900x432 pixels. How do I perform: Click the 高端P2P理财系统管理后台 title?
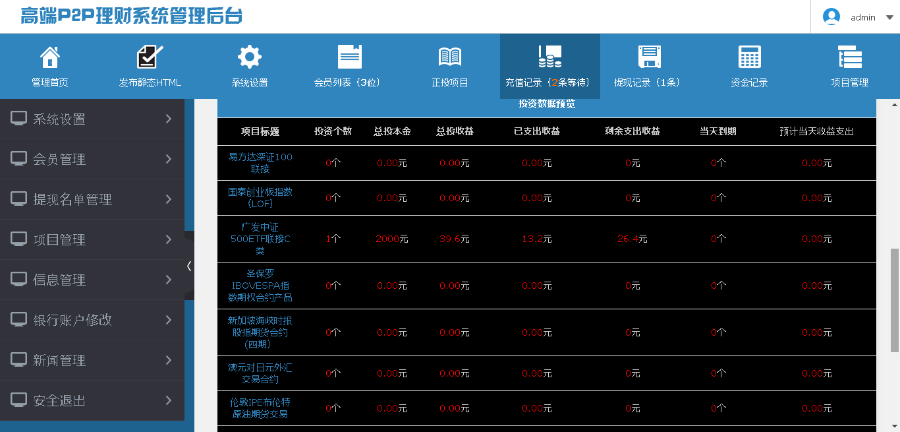click(x=131, y=16)
